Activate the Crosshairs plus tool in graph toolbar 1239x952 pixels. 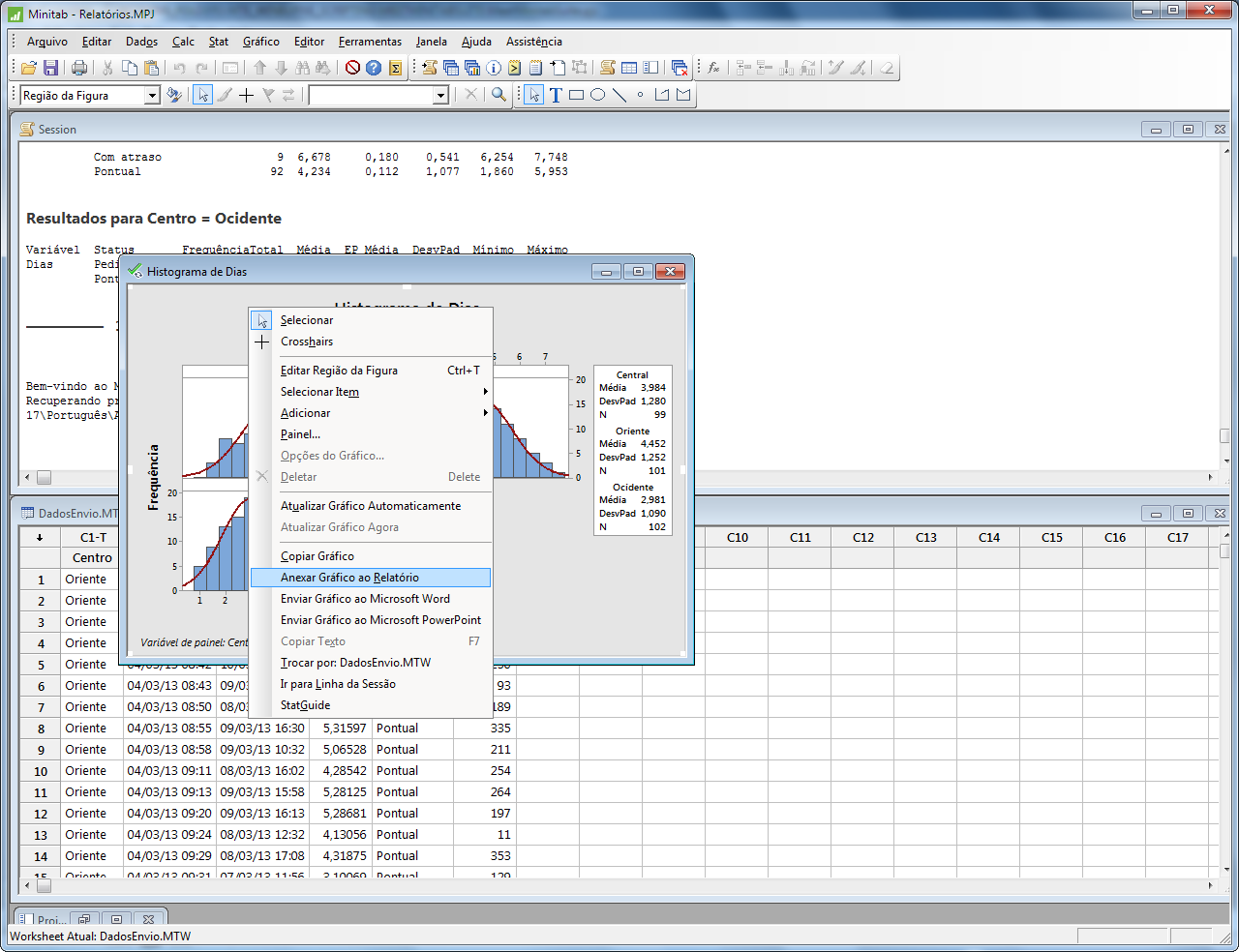[246, 95]
